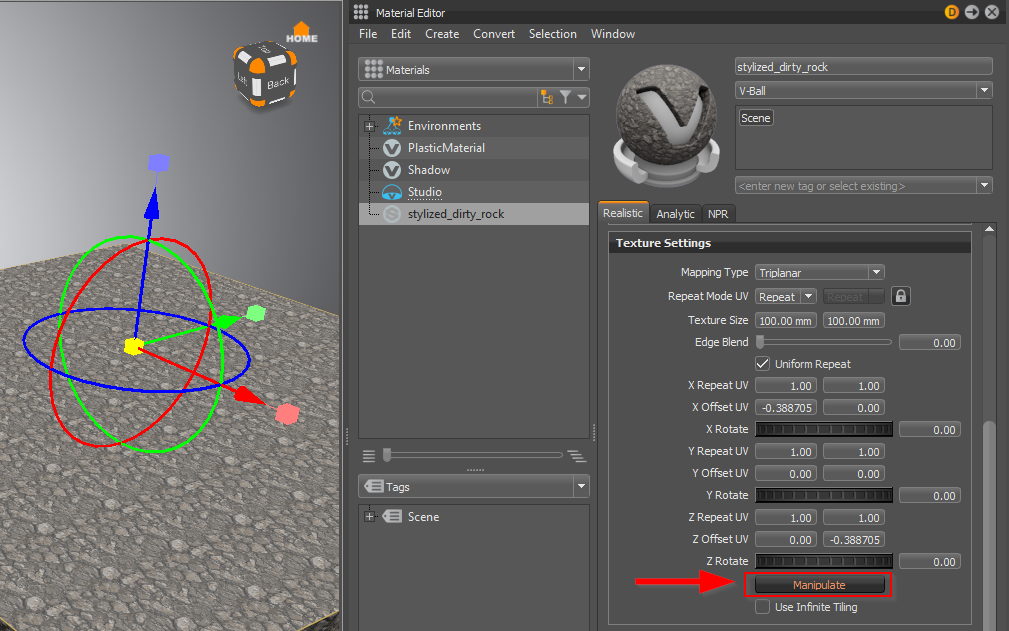The width and height of the screenshot is (1009, 631).
Task: Expand the Environments group in the material list
Action: pyautogui.click(x=369, y=127)
